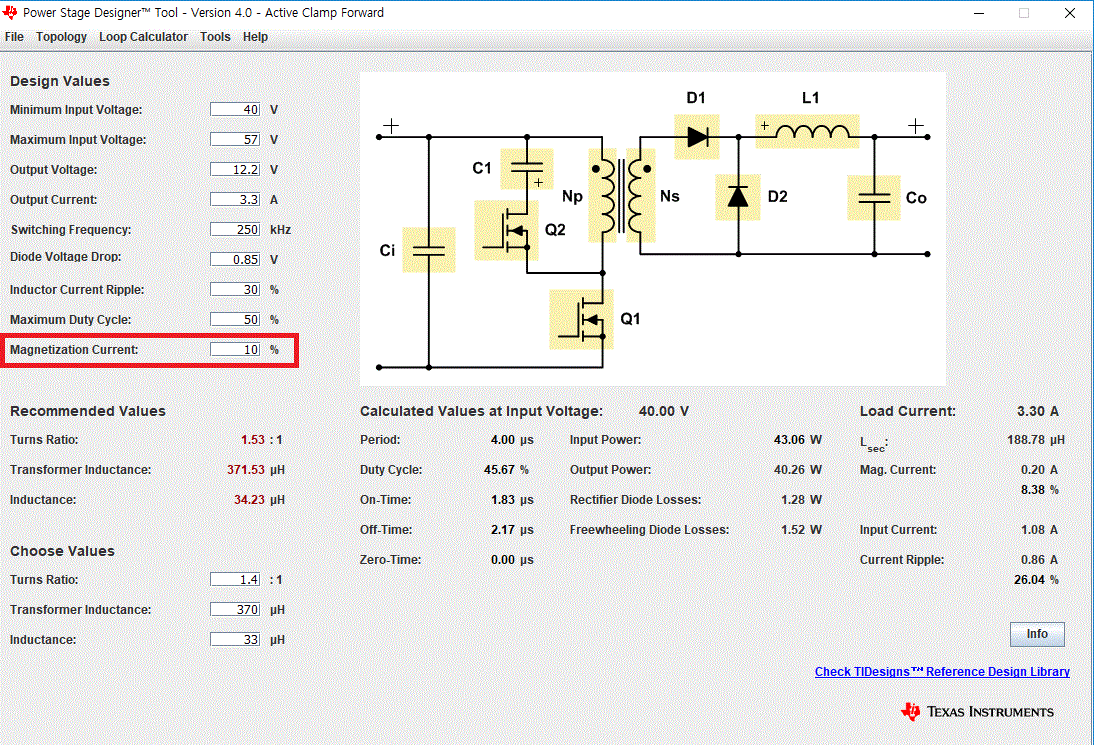This screenshot has width=1094, height=745.
Task: Click the Info button
Action: (1037, 633)
